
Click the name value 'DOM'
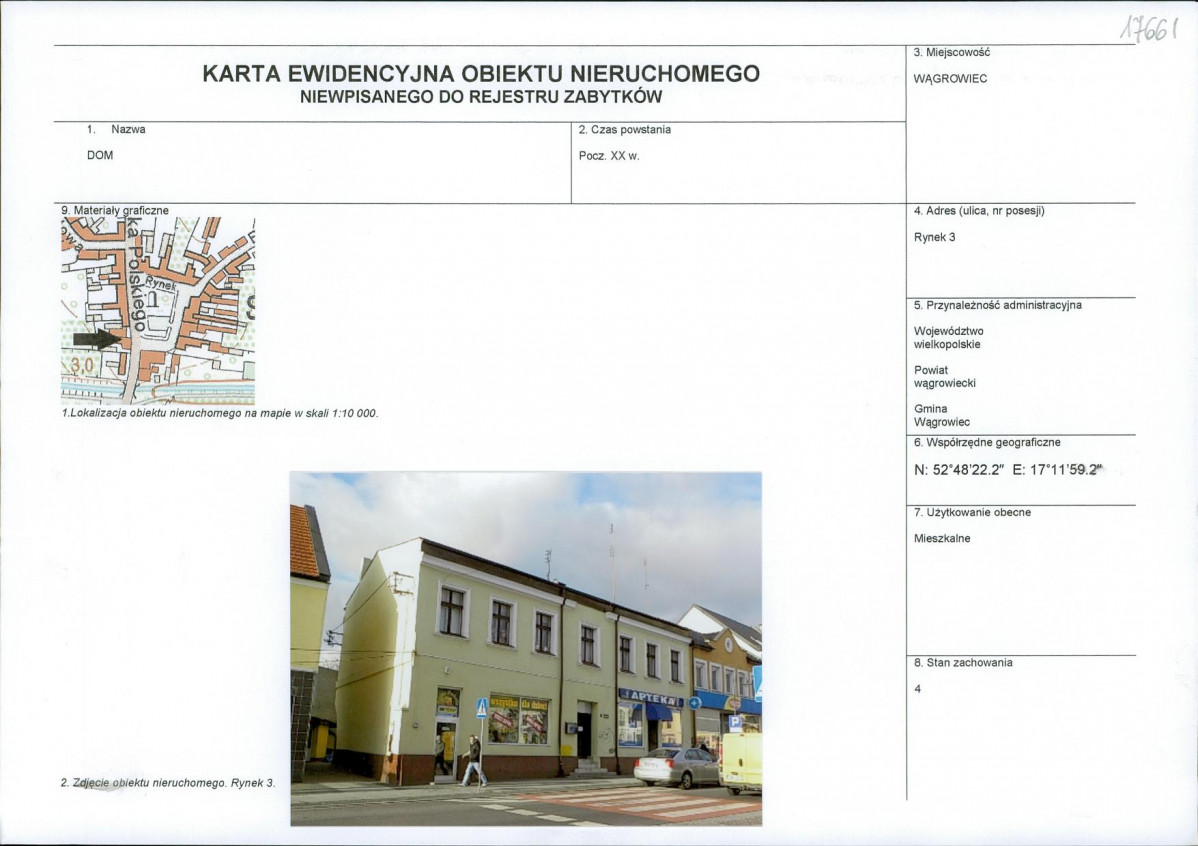point(100,155)
